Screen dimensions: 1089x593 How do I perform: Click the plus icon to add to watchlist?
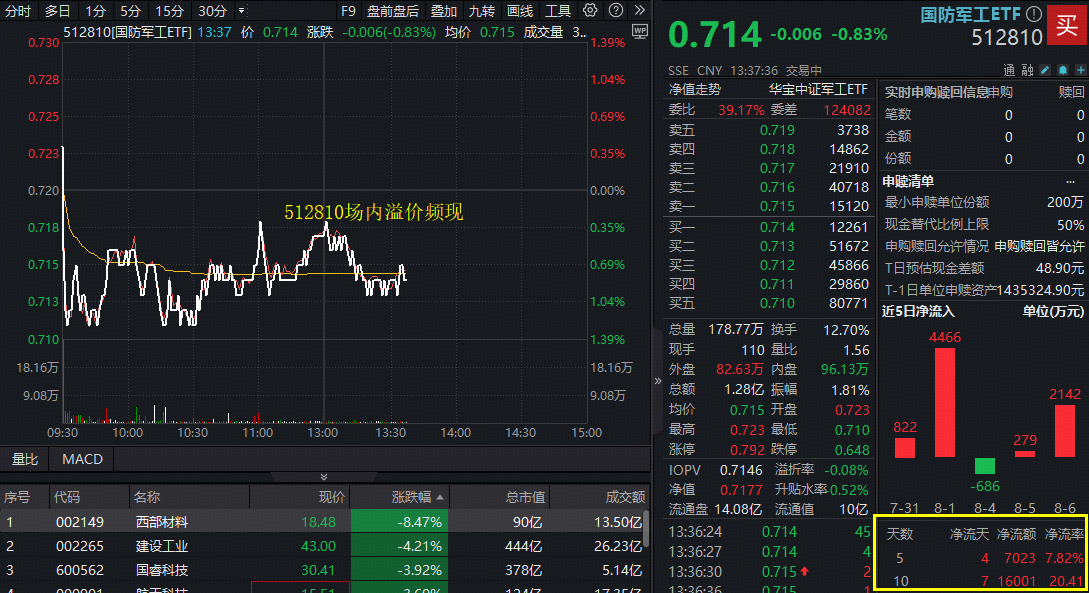tap(1082, 69)
